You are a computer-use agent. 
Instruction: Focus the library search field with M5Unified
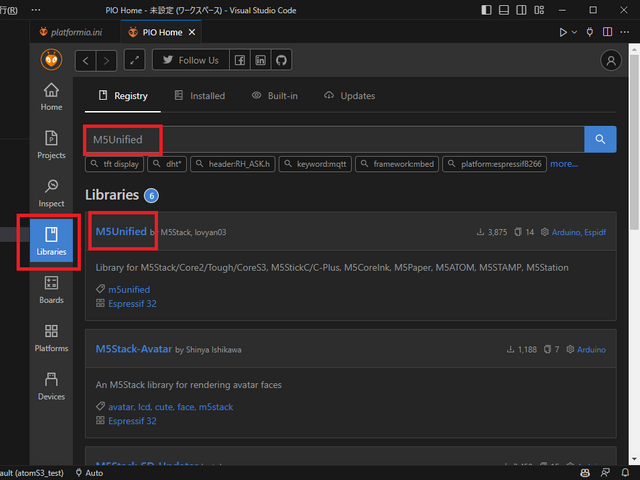click(334, 140)
